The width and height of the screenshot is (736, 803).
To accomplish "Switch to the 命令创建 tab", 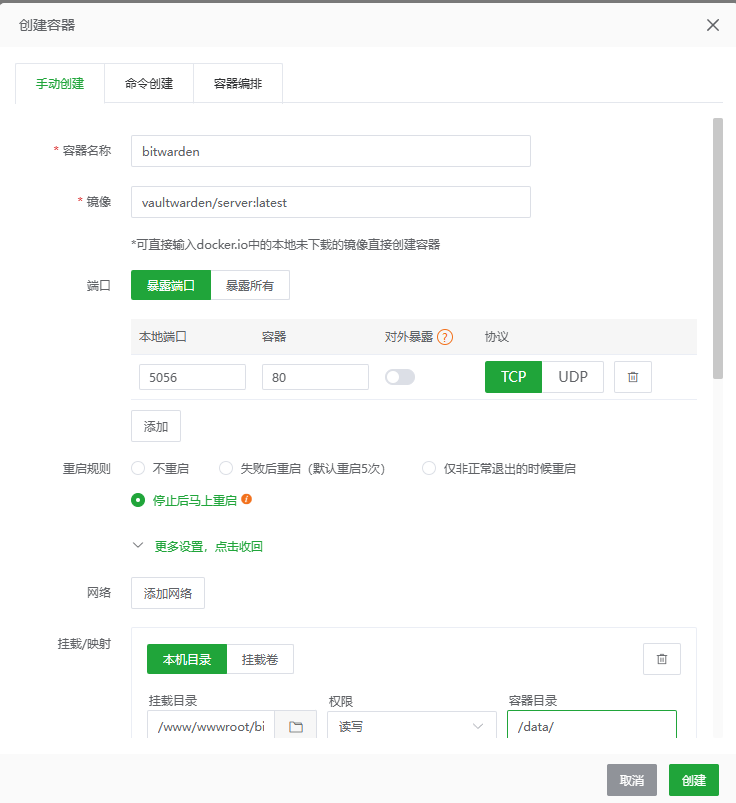I will 149,84.
